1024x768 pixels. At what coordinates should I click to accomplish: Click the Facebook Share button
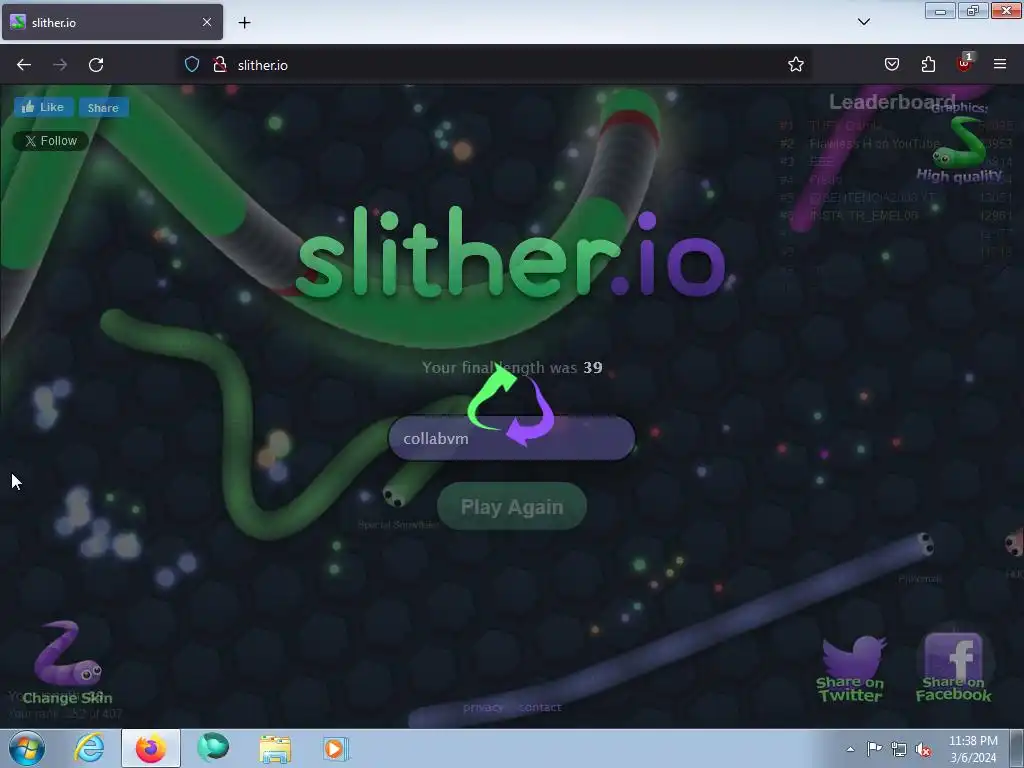(103, 108)
